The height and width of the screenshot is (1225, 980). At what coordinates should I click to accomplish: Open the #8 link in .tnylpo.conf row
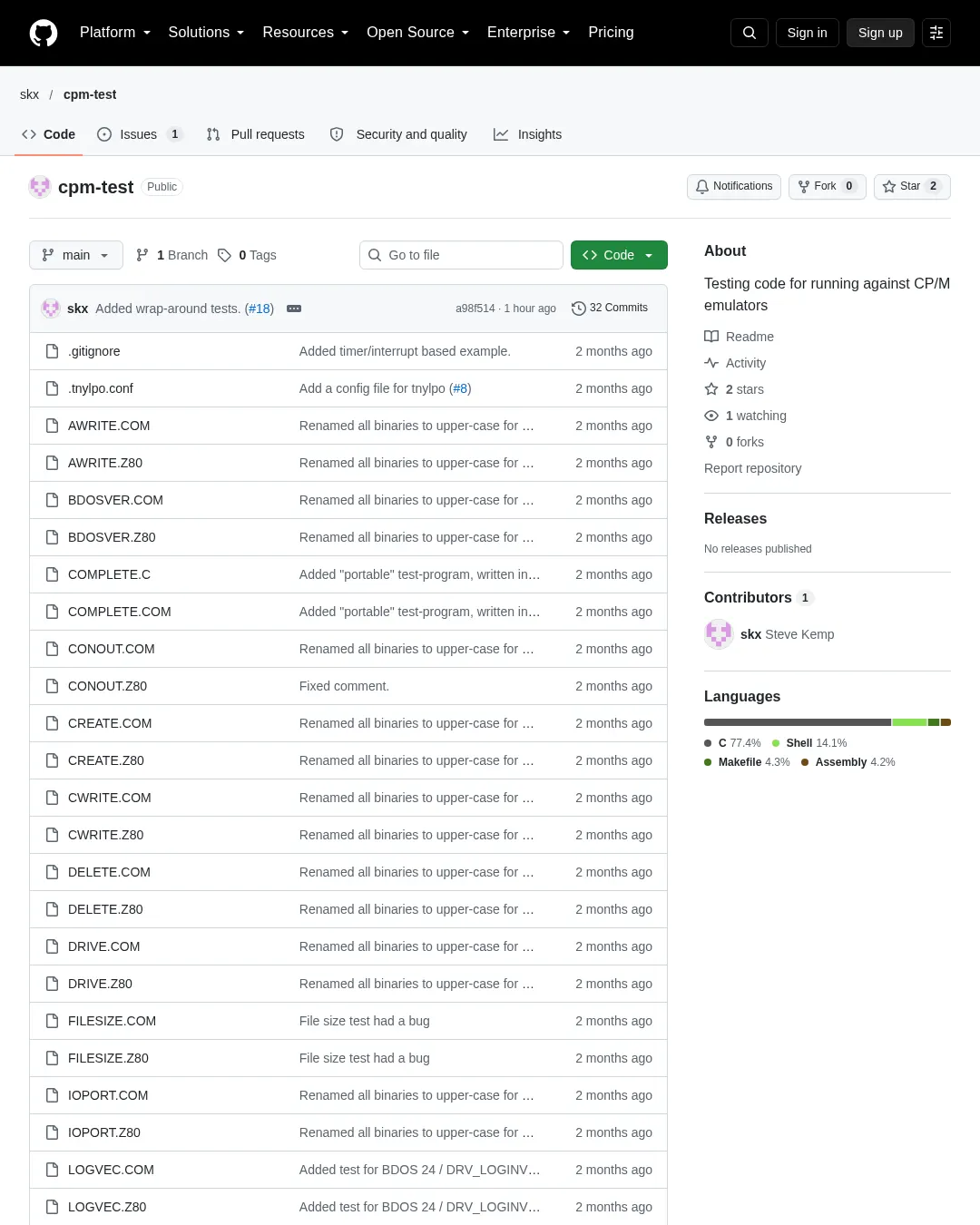tap(460, 388)
